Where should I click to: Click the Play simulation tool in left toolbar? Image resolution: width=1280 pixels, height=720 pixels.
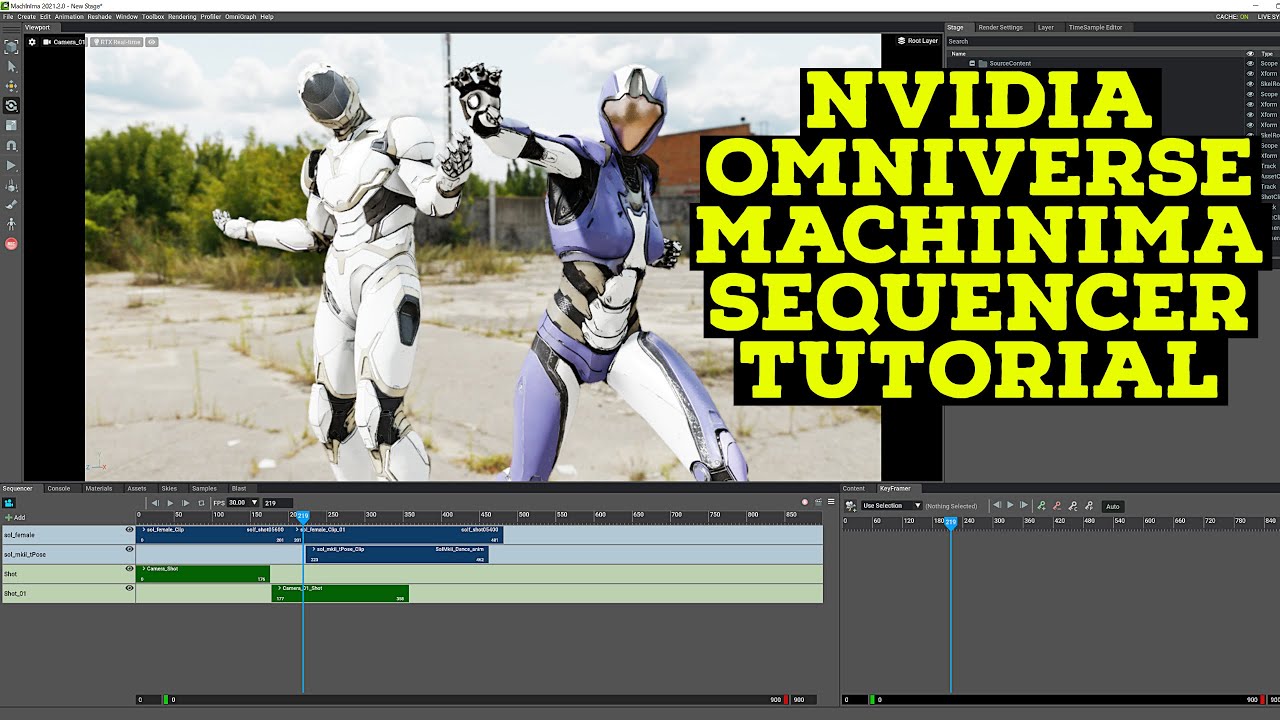coord(12,165)
